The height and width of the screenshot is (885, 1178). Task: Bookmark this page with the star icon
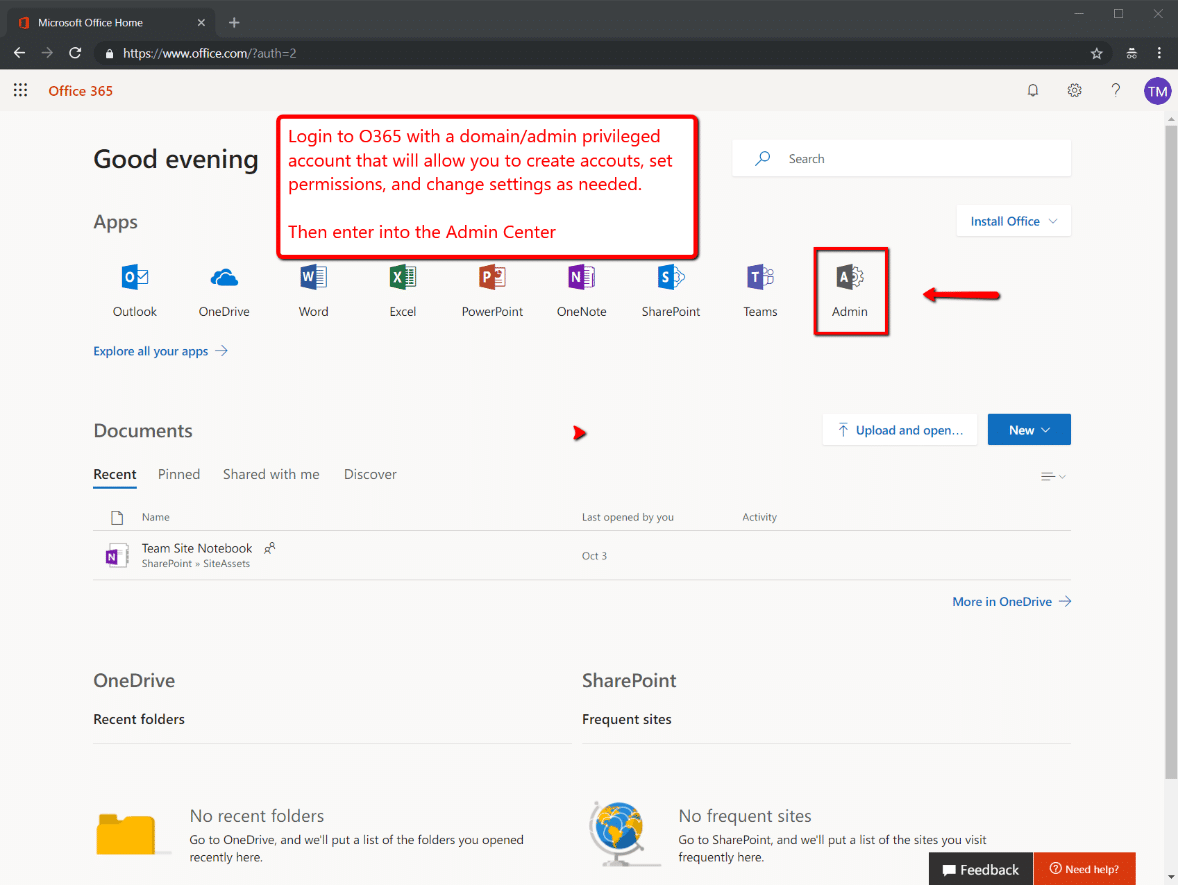coord(1097,53)
